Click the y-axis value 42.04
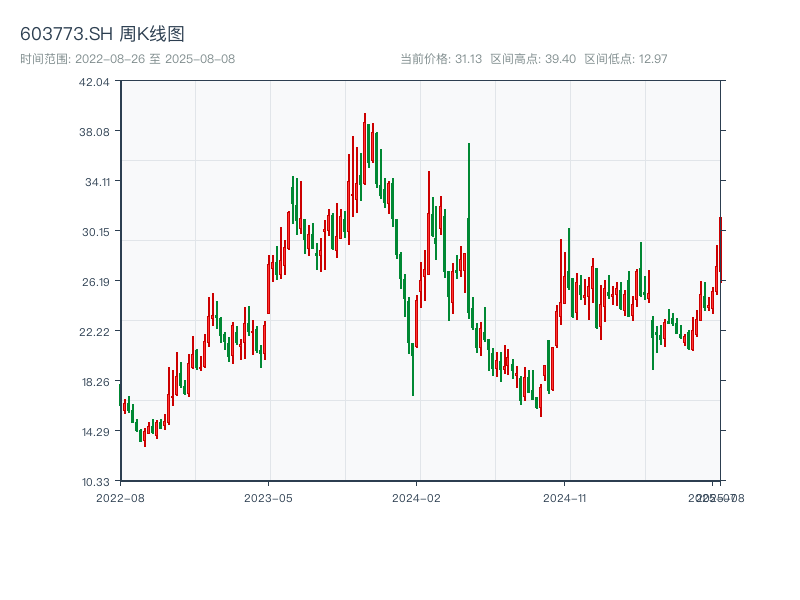The height and width of the screenshot is (600, 800). click(x=94, y=82)
